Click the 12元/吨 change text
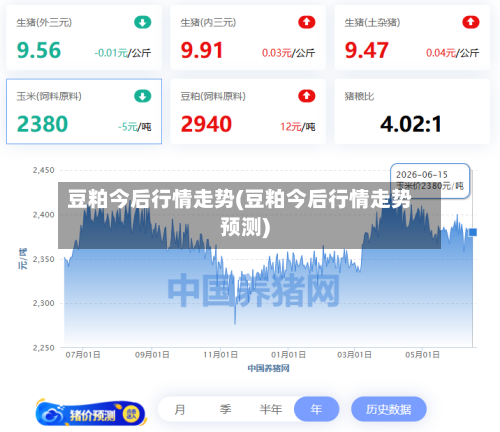Screen dimensions: 500x432 297,127
